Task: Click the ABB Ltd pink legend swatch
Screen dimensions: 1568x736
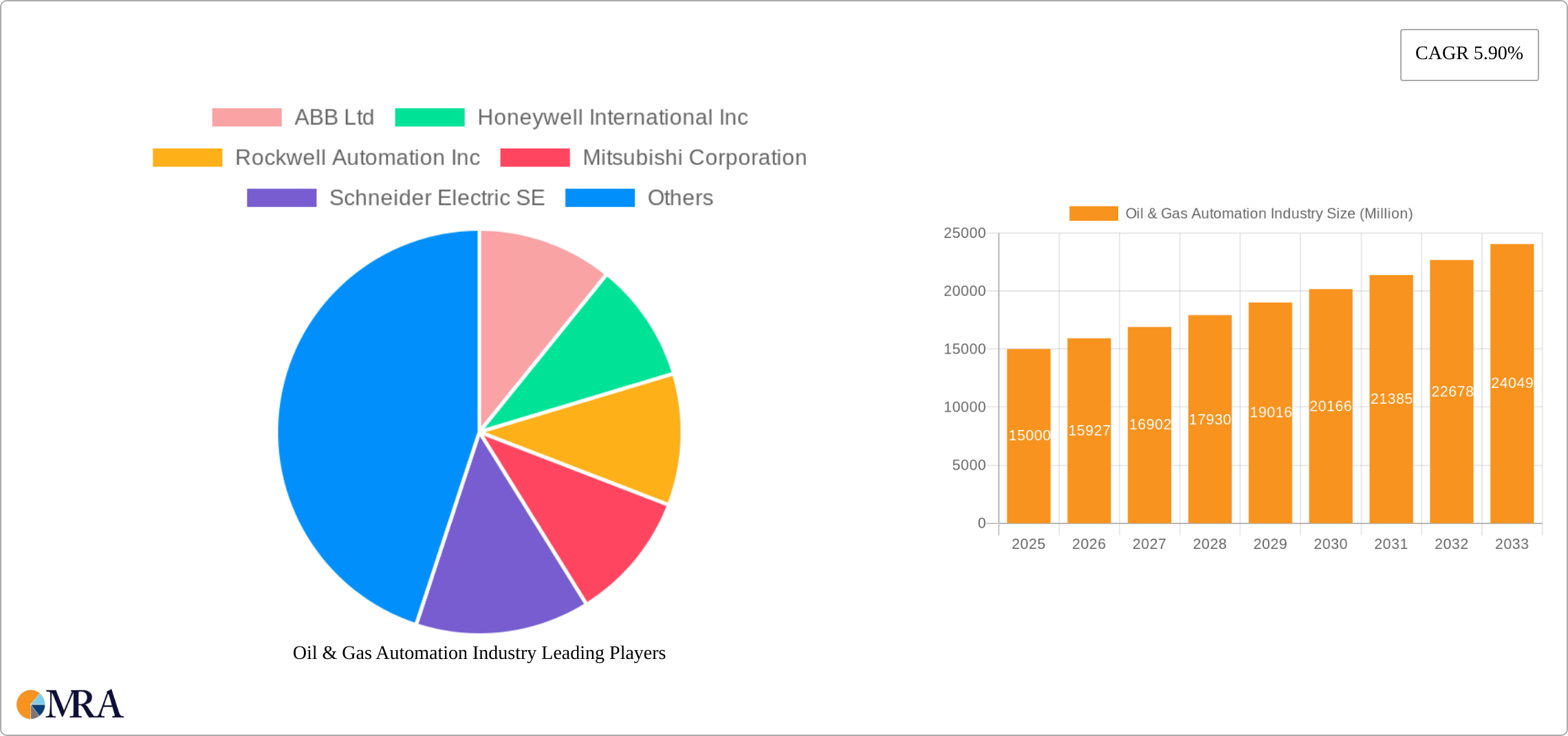Action: pyautogui.click(x=247, y=118)
